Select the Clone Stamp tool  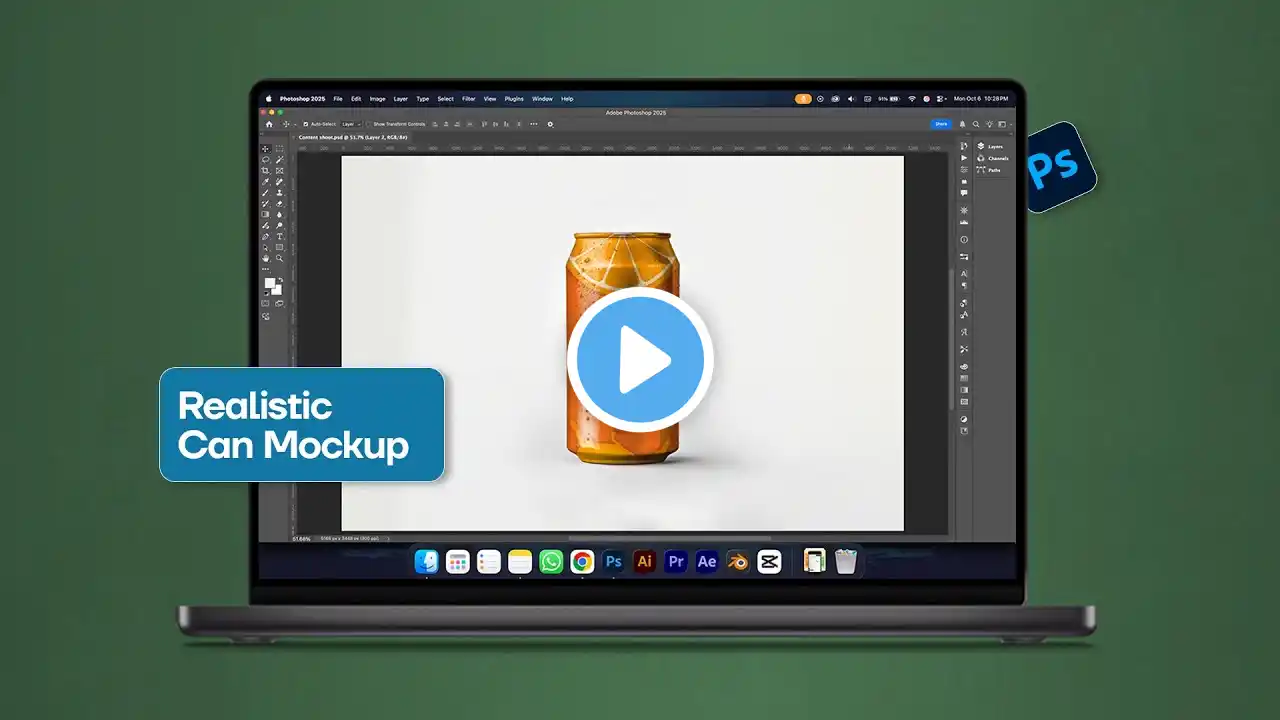(279, 192)
